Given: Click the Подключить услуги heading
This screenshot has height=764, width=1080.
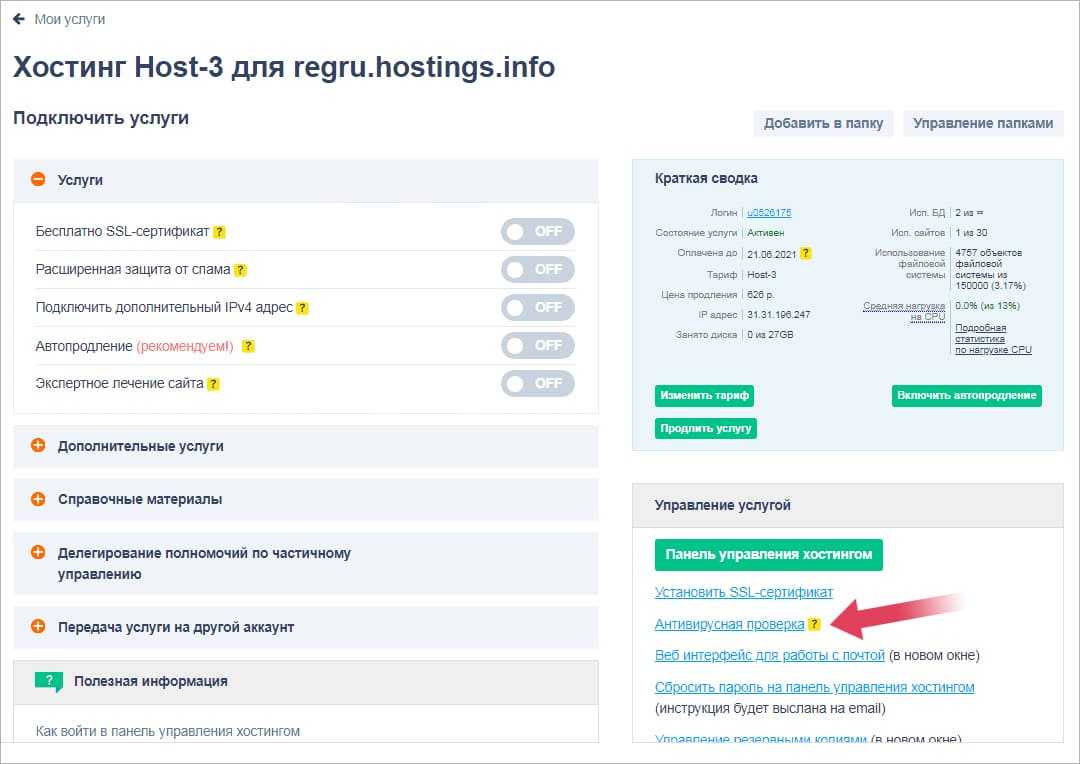Looking at the screenshot, I should [x=101, y=118].
